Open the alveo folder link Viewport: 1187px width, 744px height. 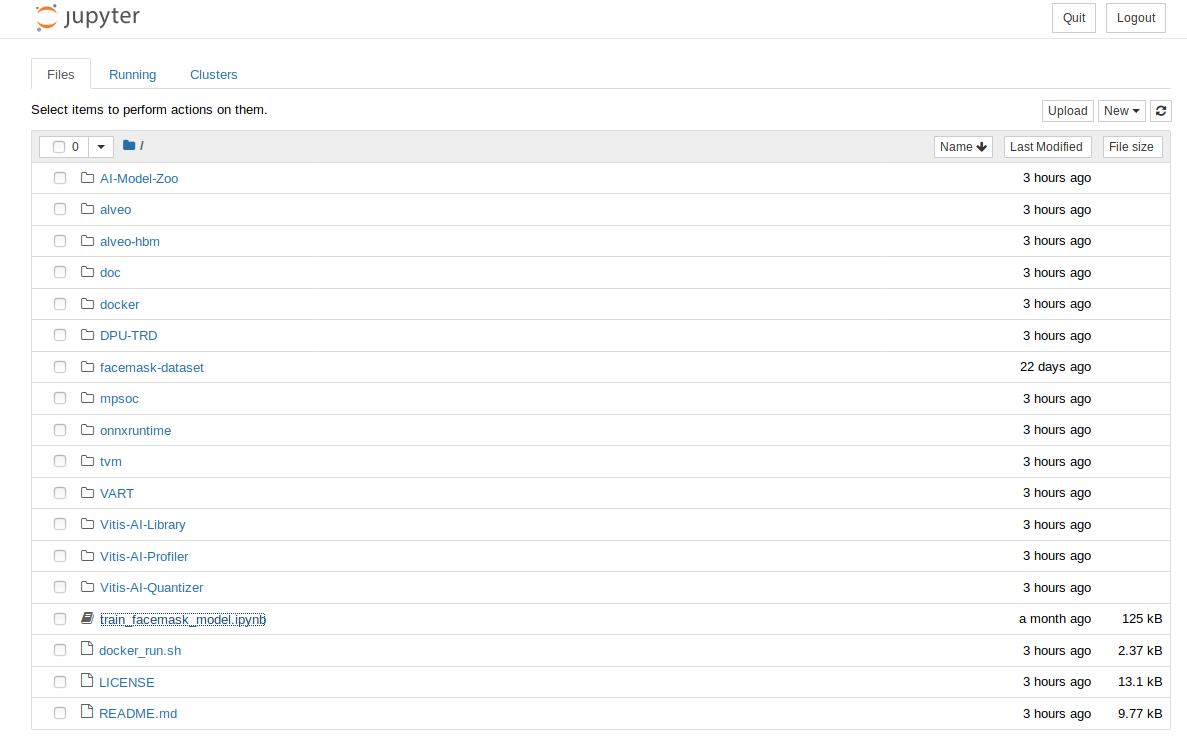(115, 210)
